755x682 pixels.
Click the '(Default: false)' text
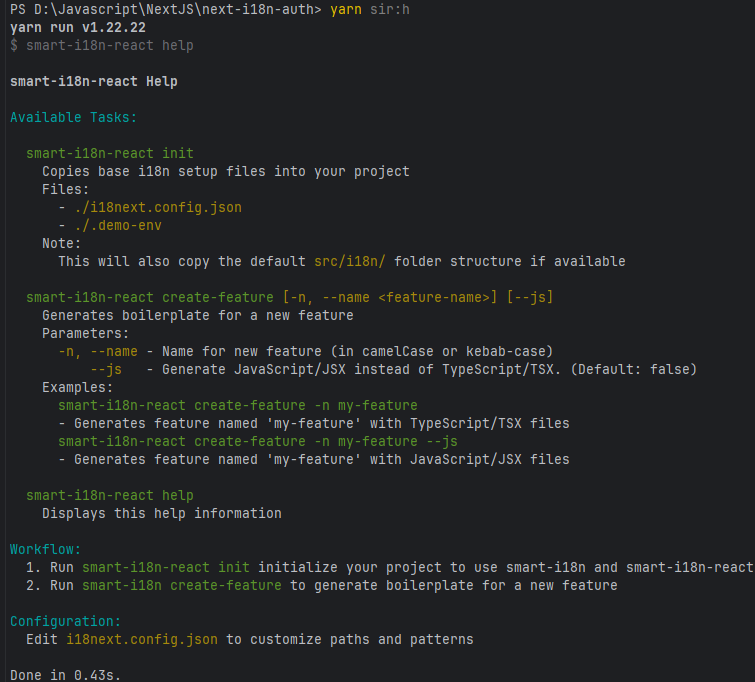[x=633, y=369]
